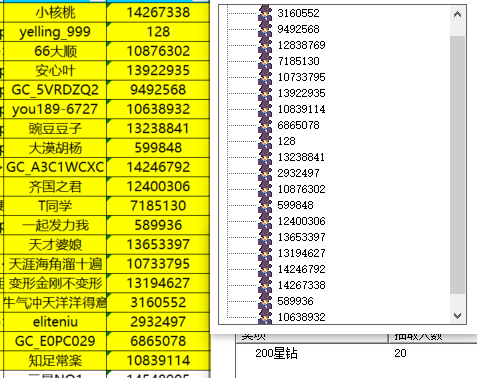Select tree entry 589936 in the list
Image resolution: width=477 pixels, height=378 pixels.
[295, 301]
